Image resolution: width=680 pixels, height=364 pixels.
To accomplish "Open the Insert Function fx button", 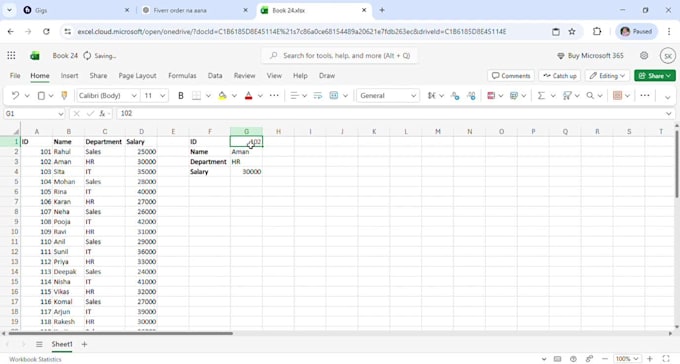I will tap(103, 114).
